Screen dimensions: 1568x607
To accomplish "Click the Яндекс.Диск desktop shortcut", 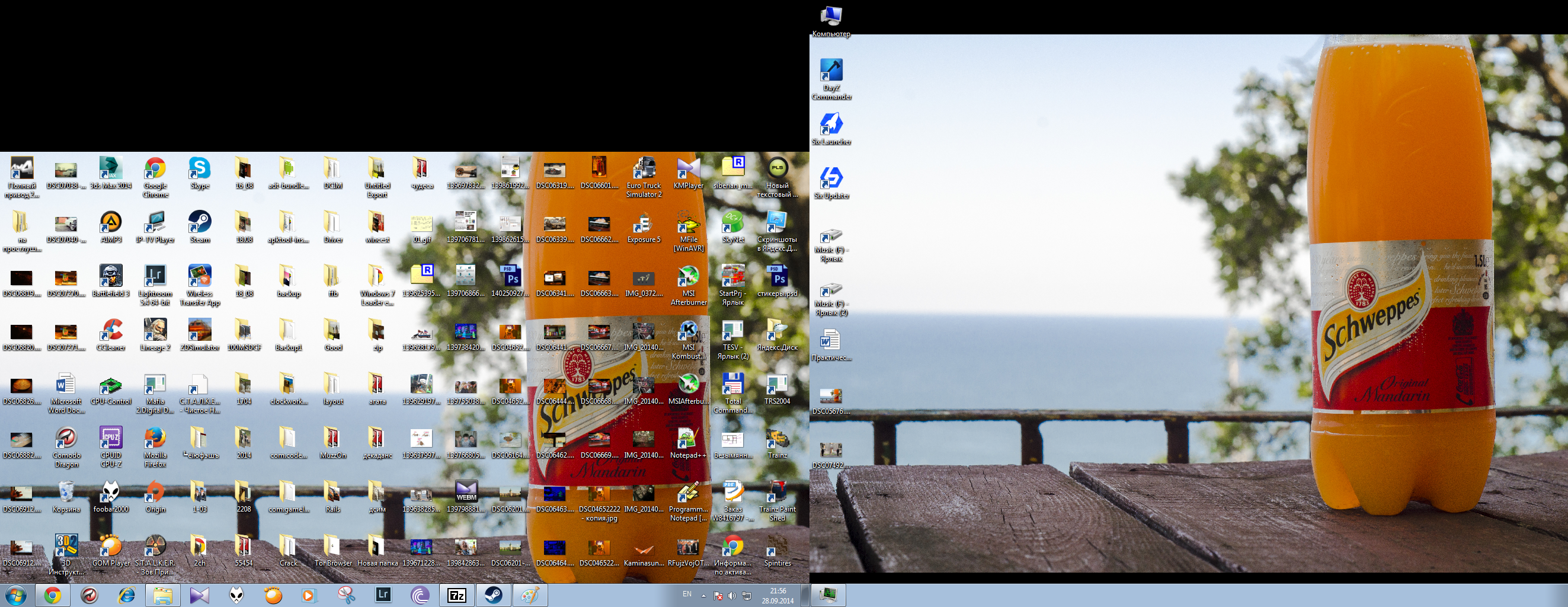I will tap(777, 335).
